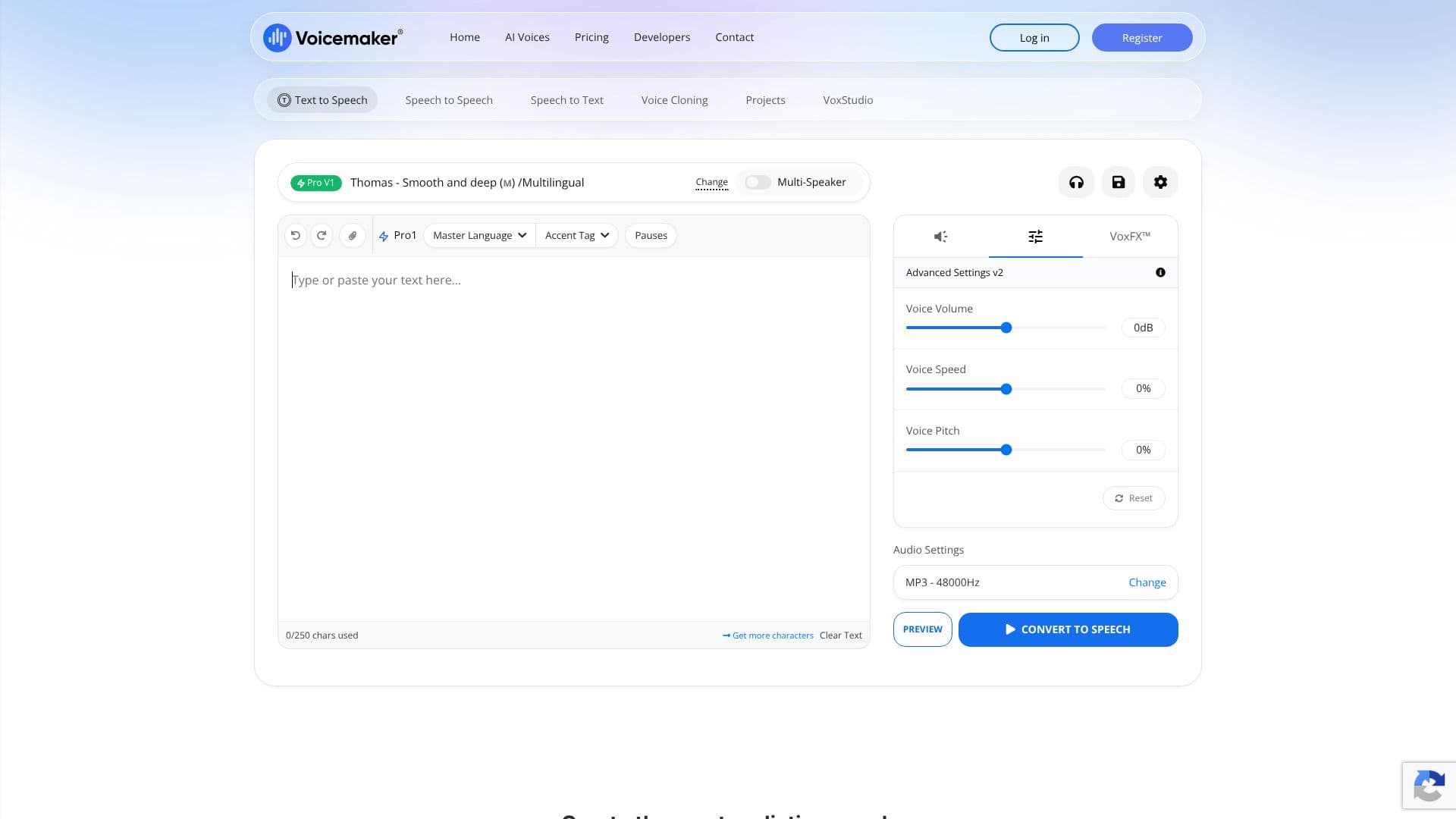Screen dimensions: 1456x819
Task: Click the Pro V1 green badge
Action: [x=316, y=183]
